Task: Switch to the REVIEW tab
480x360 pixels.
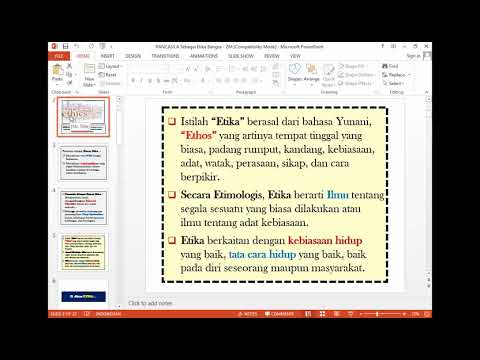Action: point(272,56)
